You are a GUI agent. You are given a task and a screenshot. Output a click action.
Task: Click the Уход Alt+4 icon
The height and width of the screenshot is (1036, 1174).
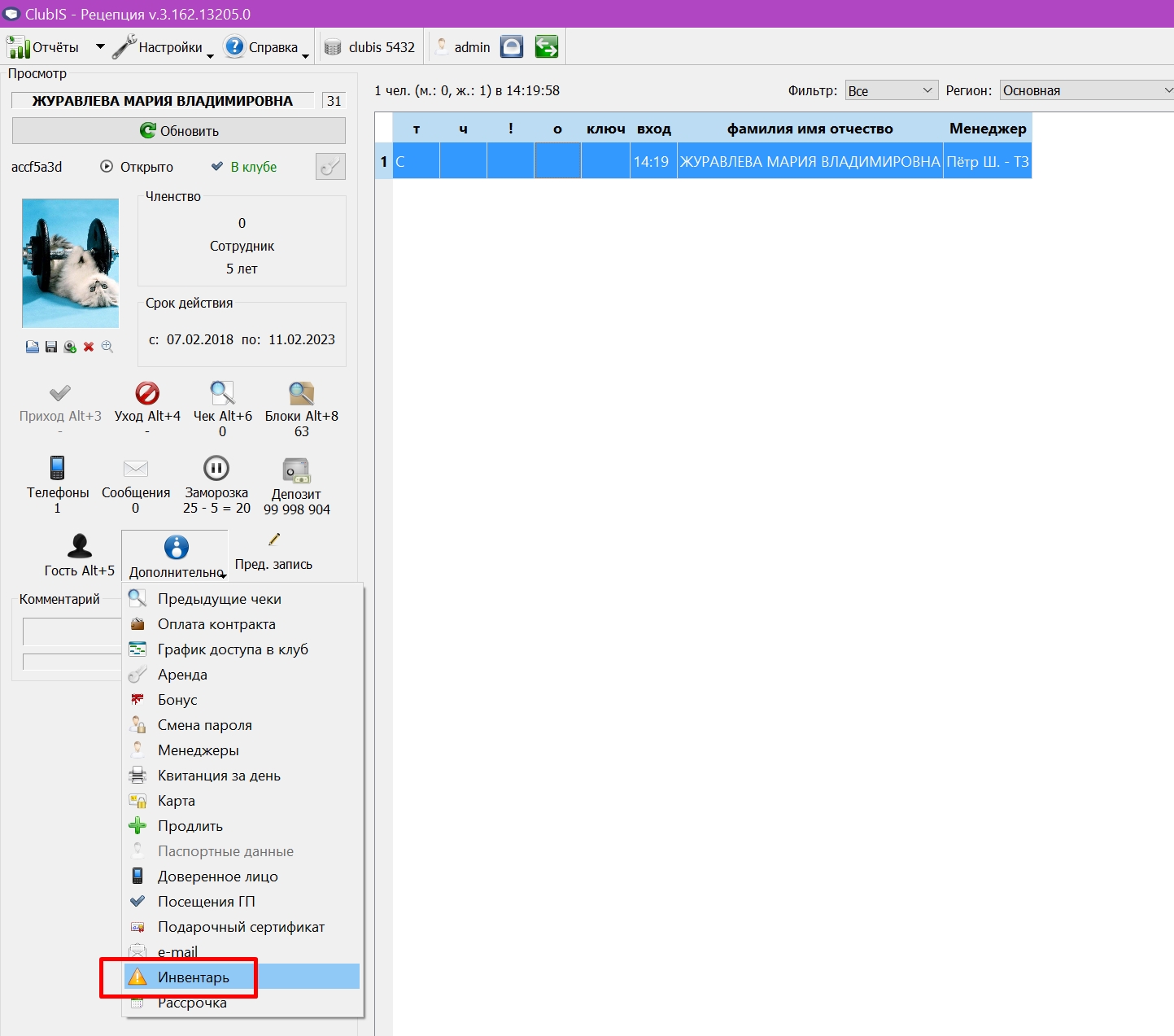[x=147, y=394]
